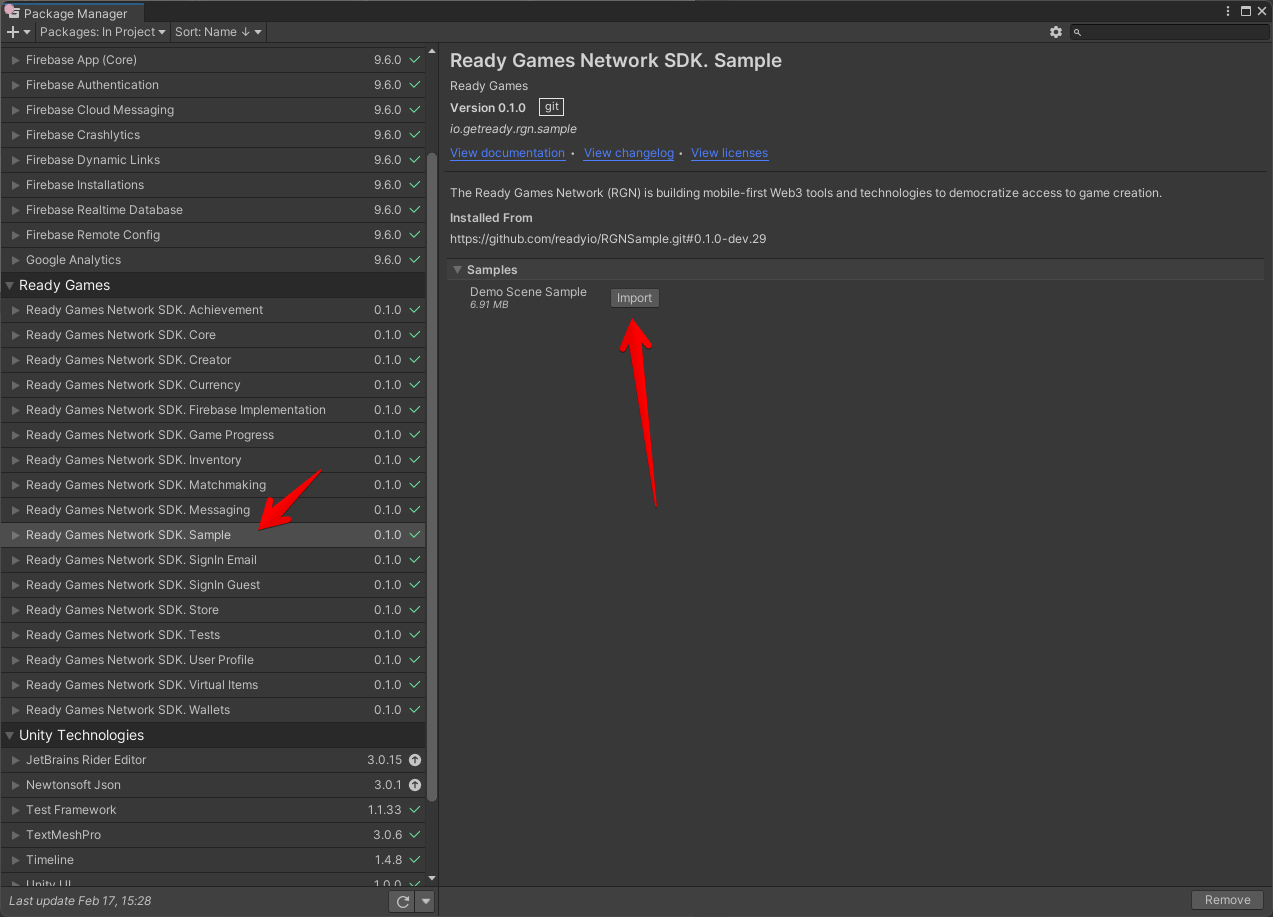The width and height of the screenshot is (1273, 917).
Task: Open the Sort: Name dropdown
Action: [218, 32]
